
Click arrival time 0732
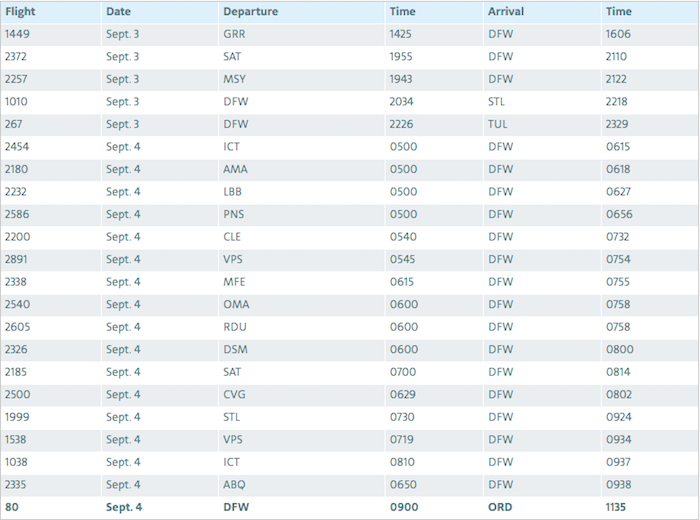point(617,237)
